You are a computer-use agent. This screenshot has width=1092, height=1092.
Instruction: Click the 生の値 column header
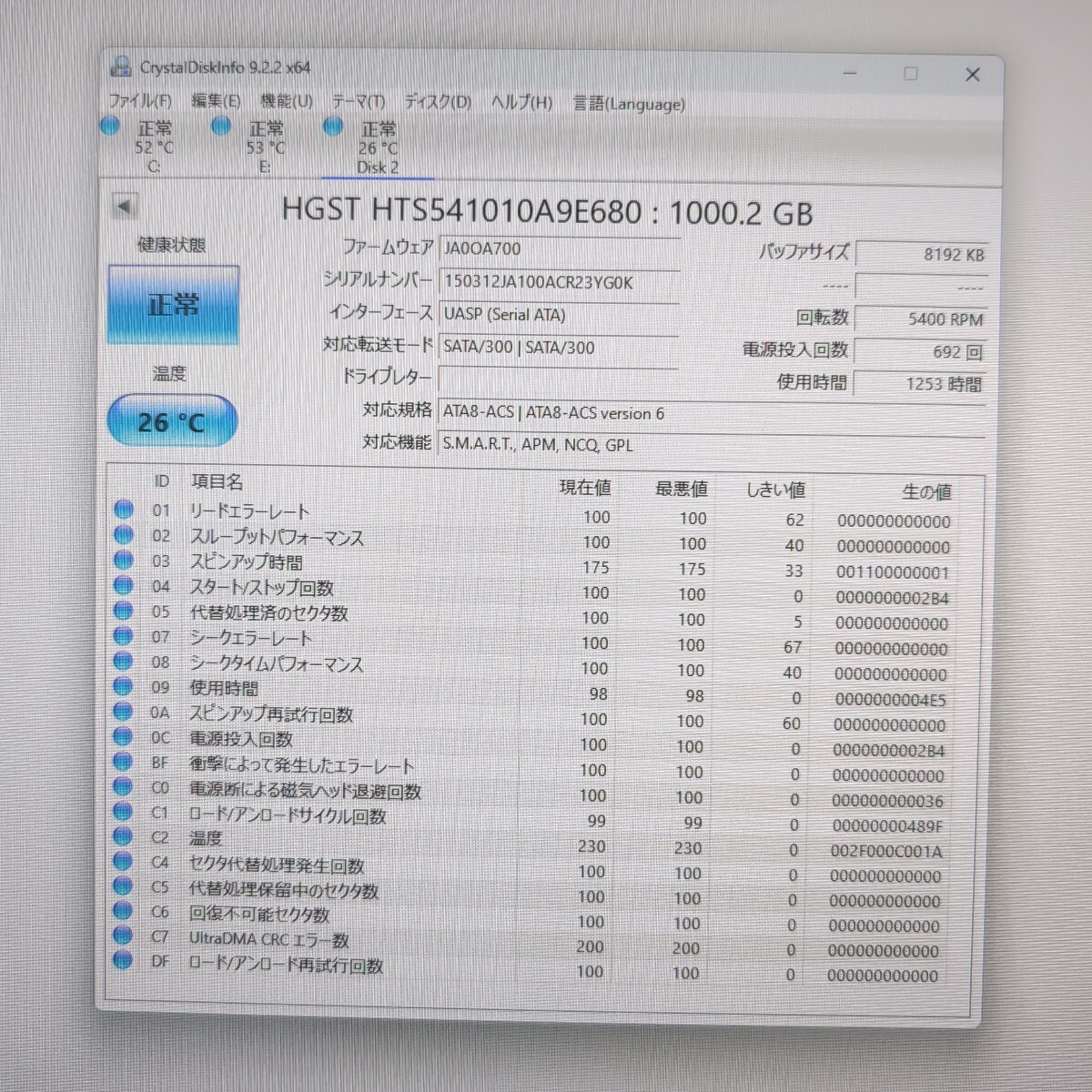(926, 491)
